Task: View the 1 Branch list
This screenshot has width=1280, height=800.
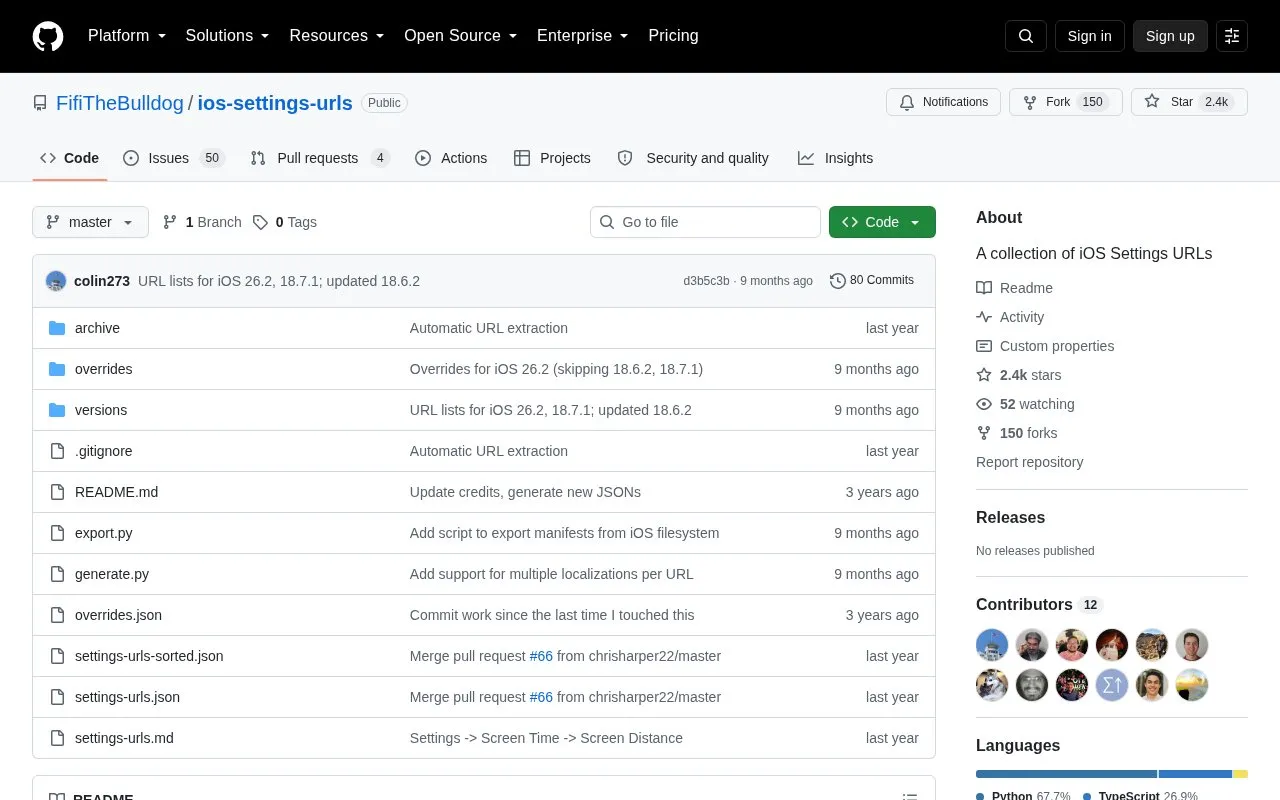Action: click(x=202, y=222)
